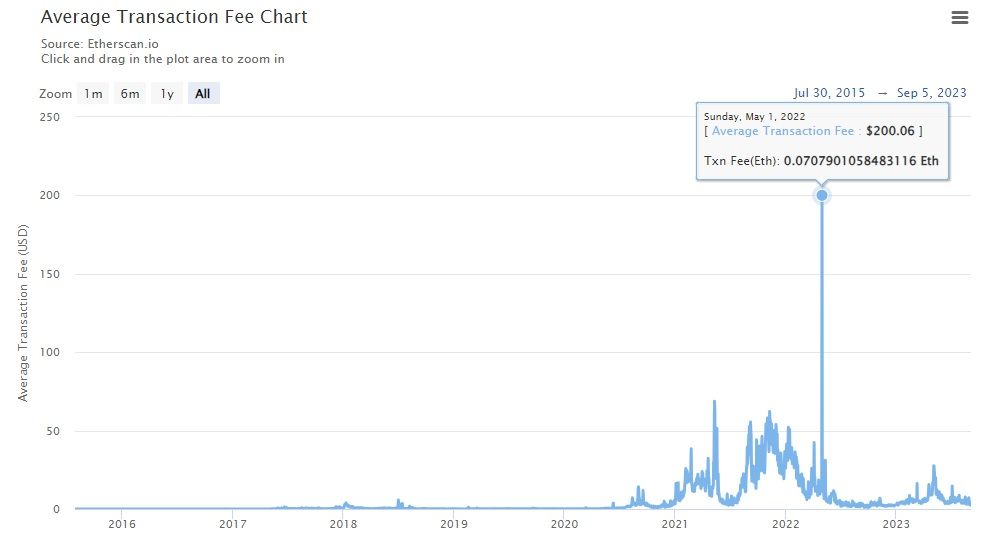
Task: Click the 100 y-axis tick label
Action: click(51, 352)
